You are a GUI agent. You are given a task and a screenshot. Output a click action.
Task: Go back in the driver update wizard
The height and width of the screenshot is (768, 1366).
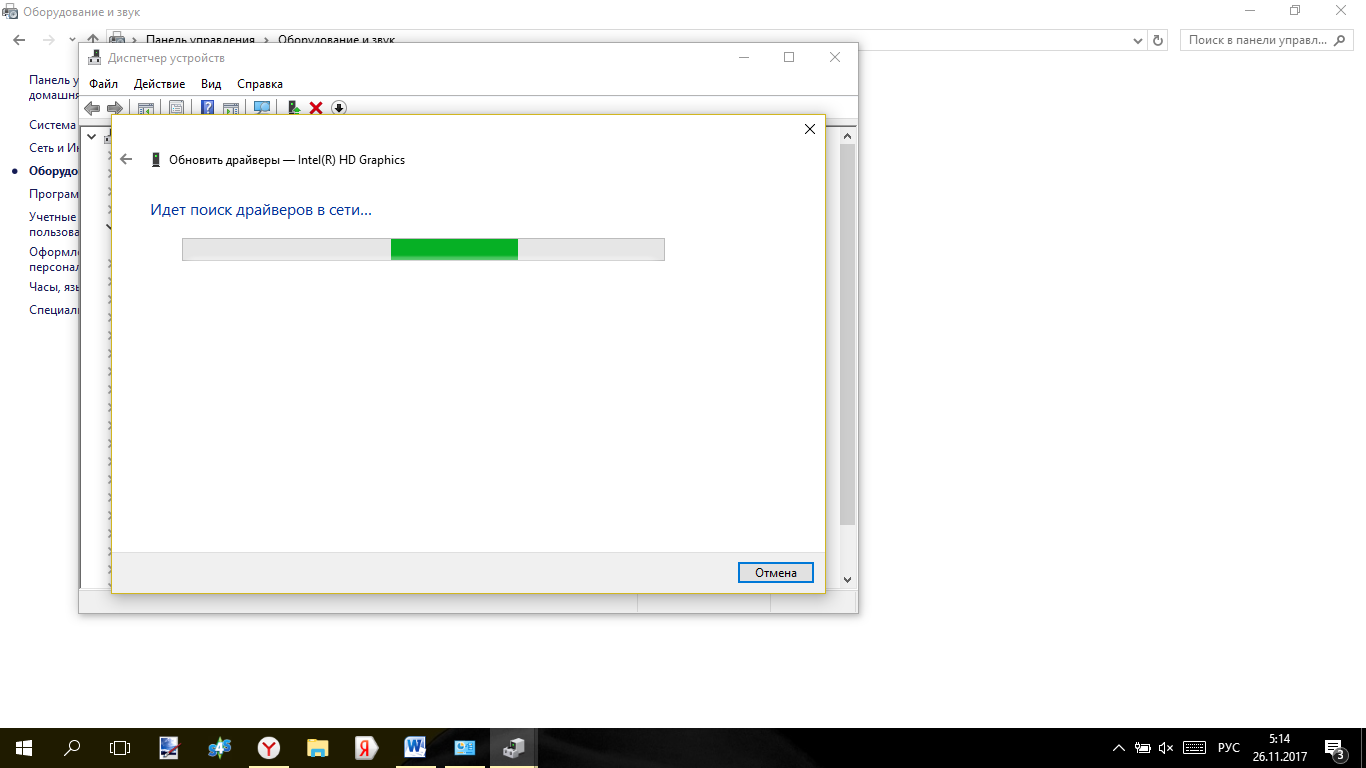point(126,159)
